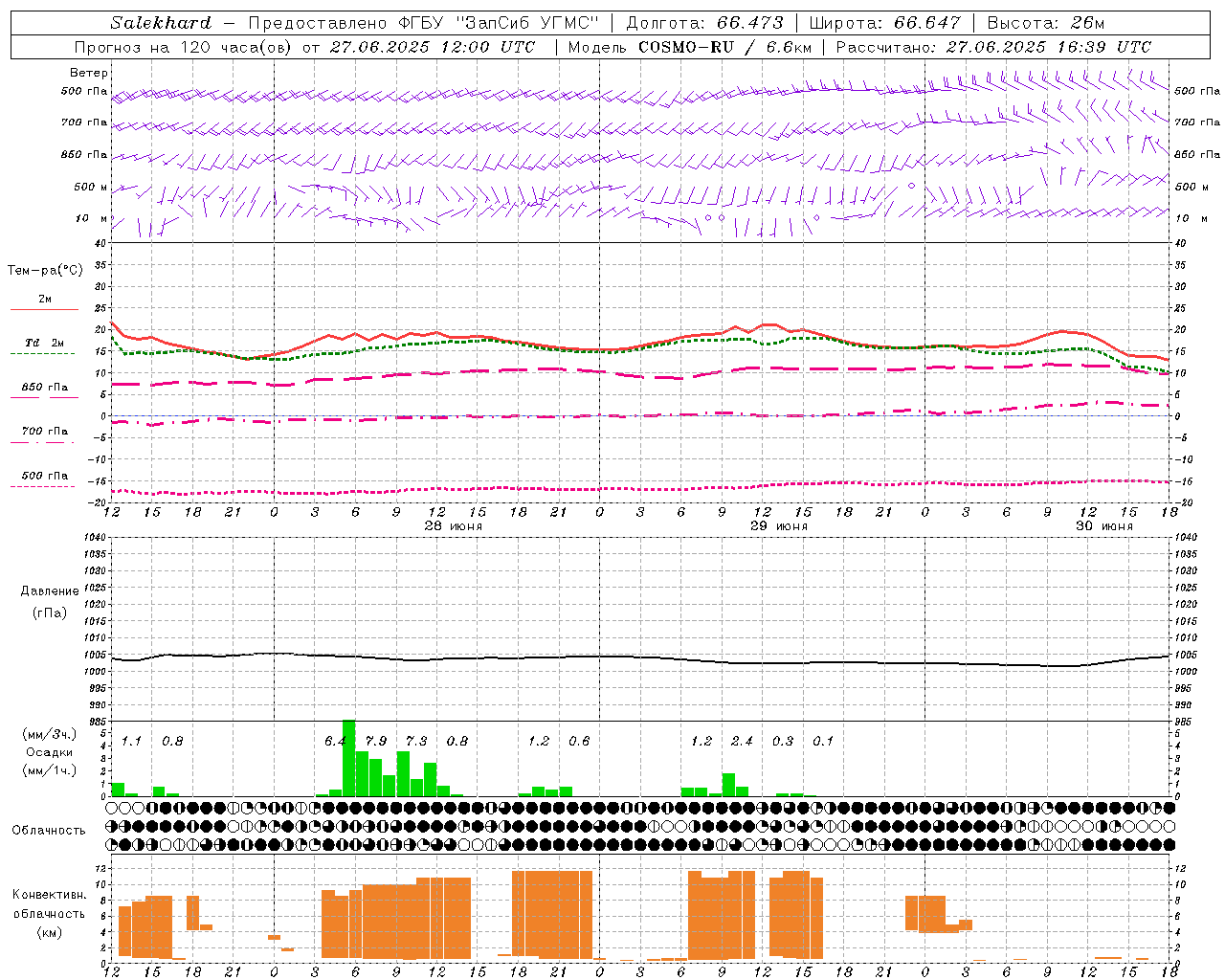The image size is (1225, 980).
Task: Click the 850 гПа temperature legend line
Action: point(44,397)
